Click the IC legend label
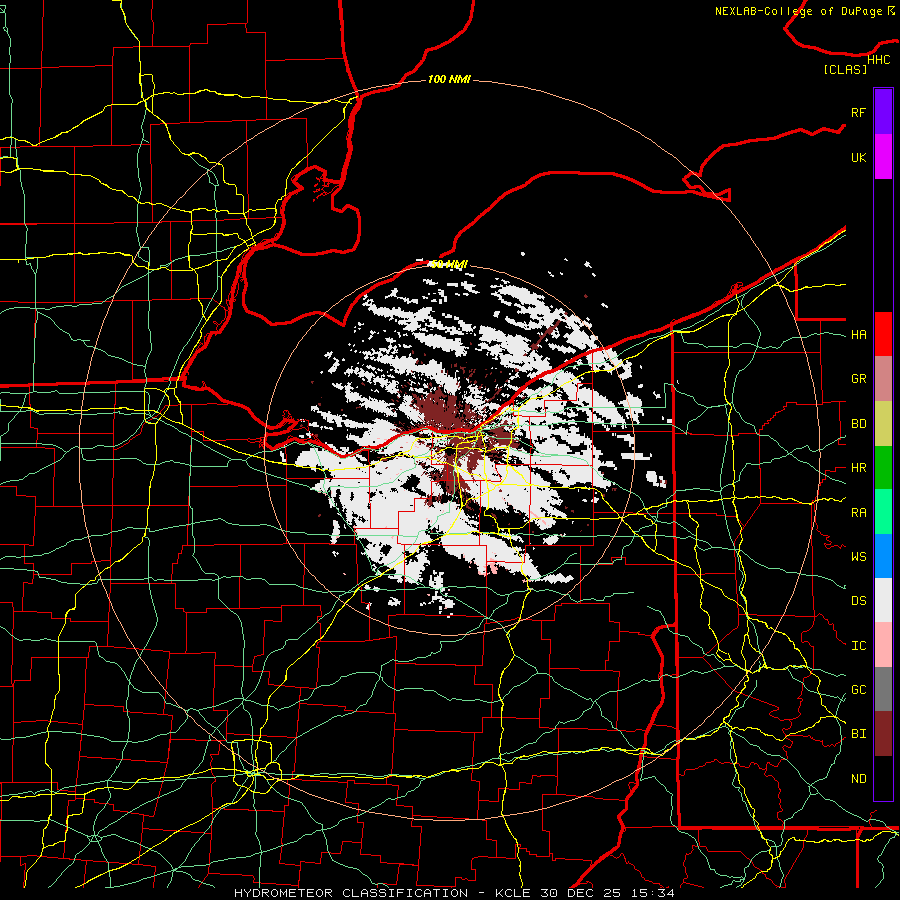The width and height of the screenshot is (900, 900). click(859, 646)
